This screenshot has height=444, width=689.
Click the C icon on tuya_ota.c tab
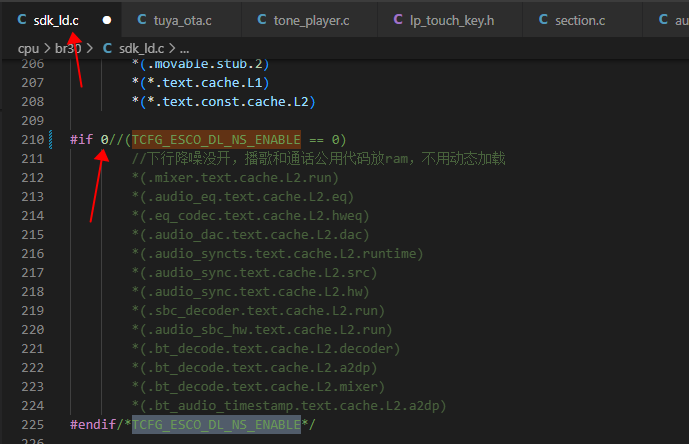point(142,20)
